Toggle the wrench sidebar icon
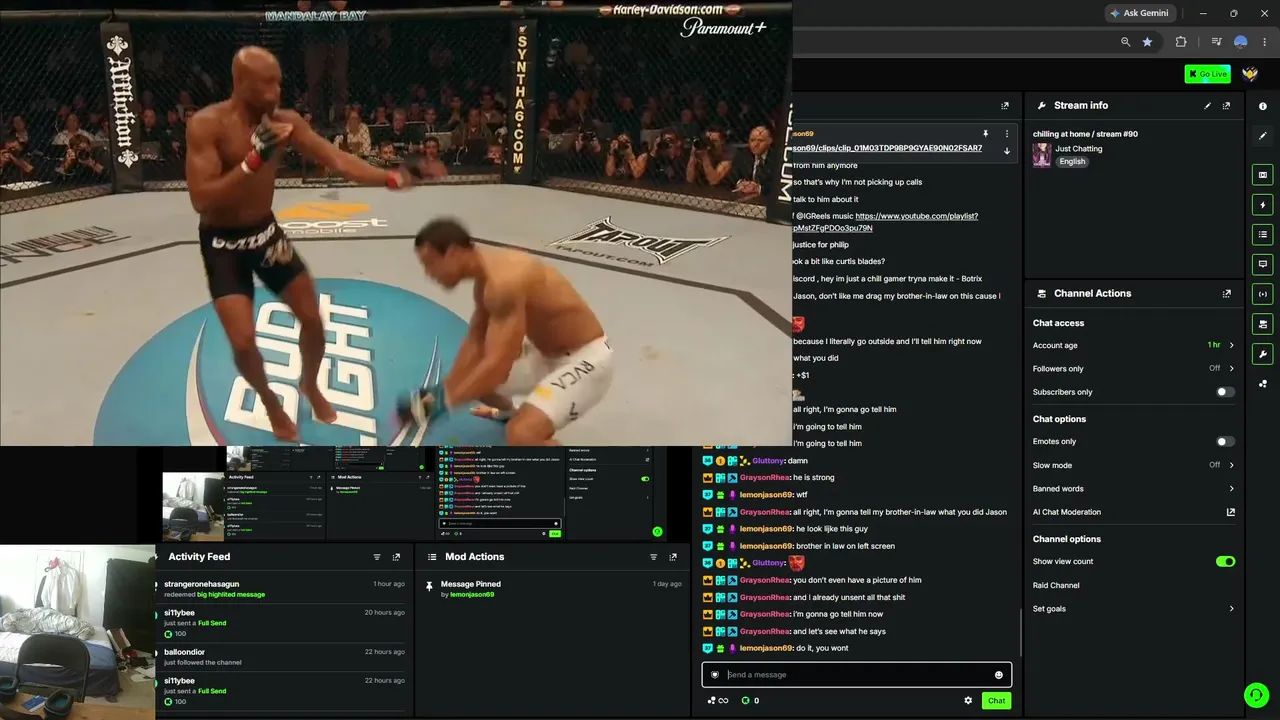This screenshot has height=720, width=1280. (1263, 354)
